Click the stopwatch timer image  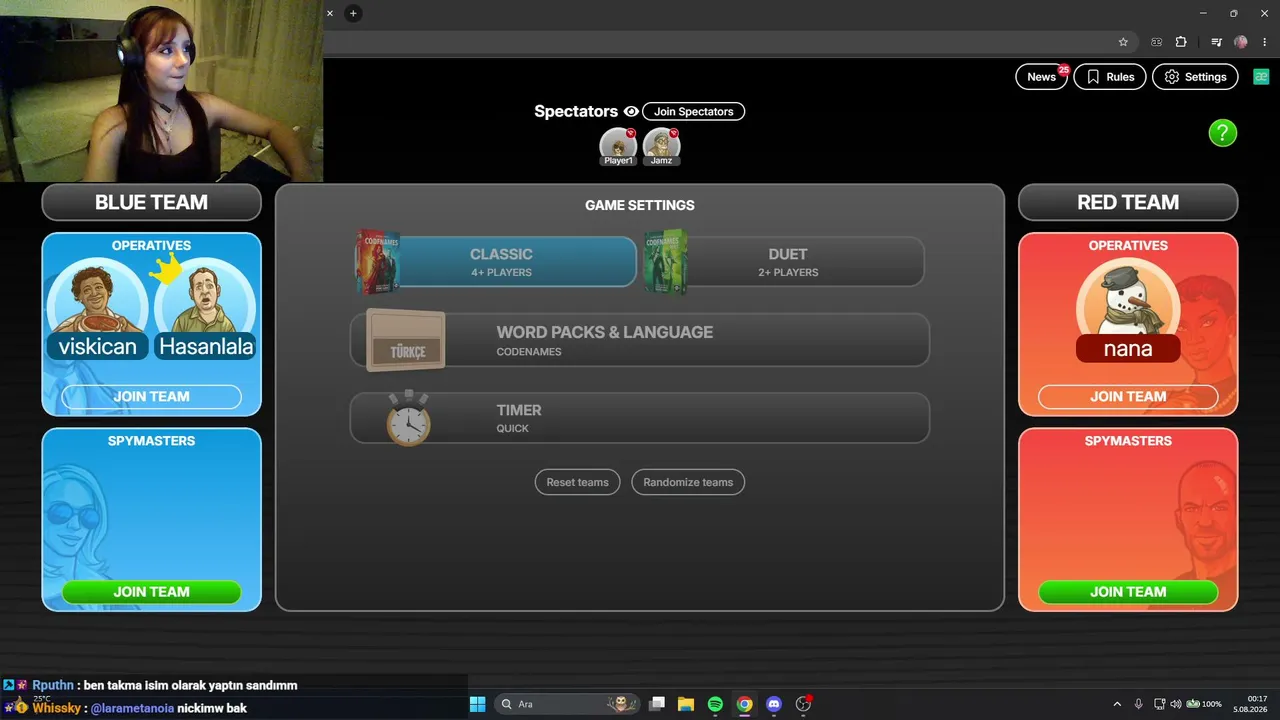tap(409, 419)
